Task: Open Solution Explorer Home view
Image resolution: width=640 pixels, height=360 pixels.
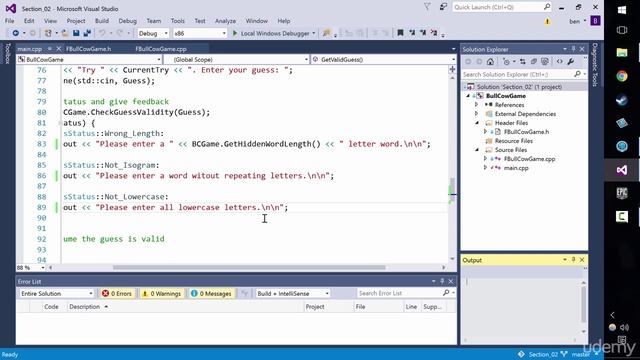Action: 490,62
